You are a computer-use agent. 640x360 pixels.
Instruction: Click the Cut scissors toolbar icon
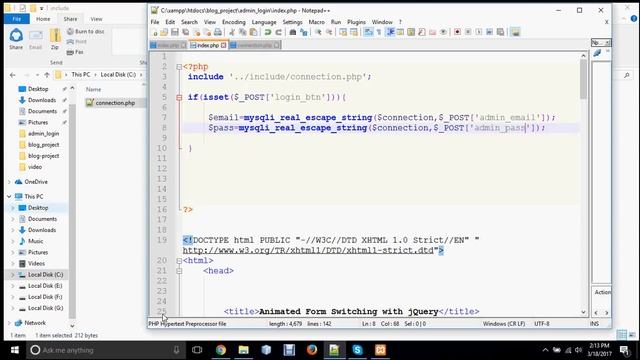232,32
